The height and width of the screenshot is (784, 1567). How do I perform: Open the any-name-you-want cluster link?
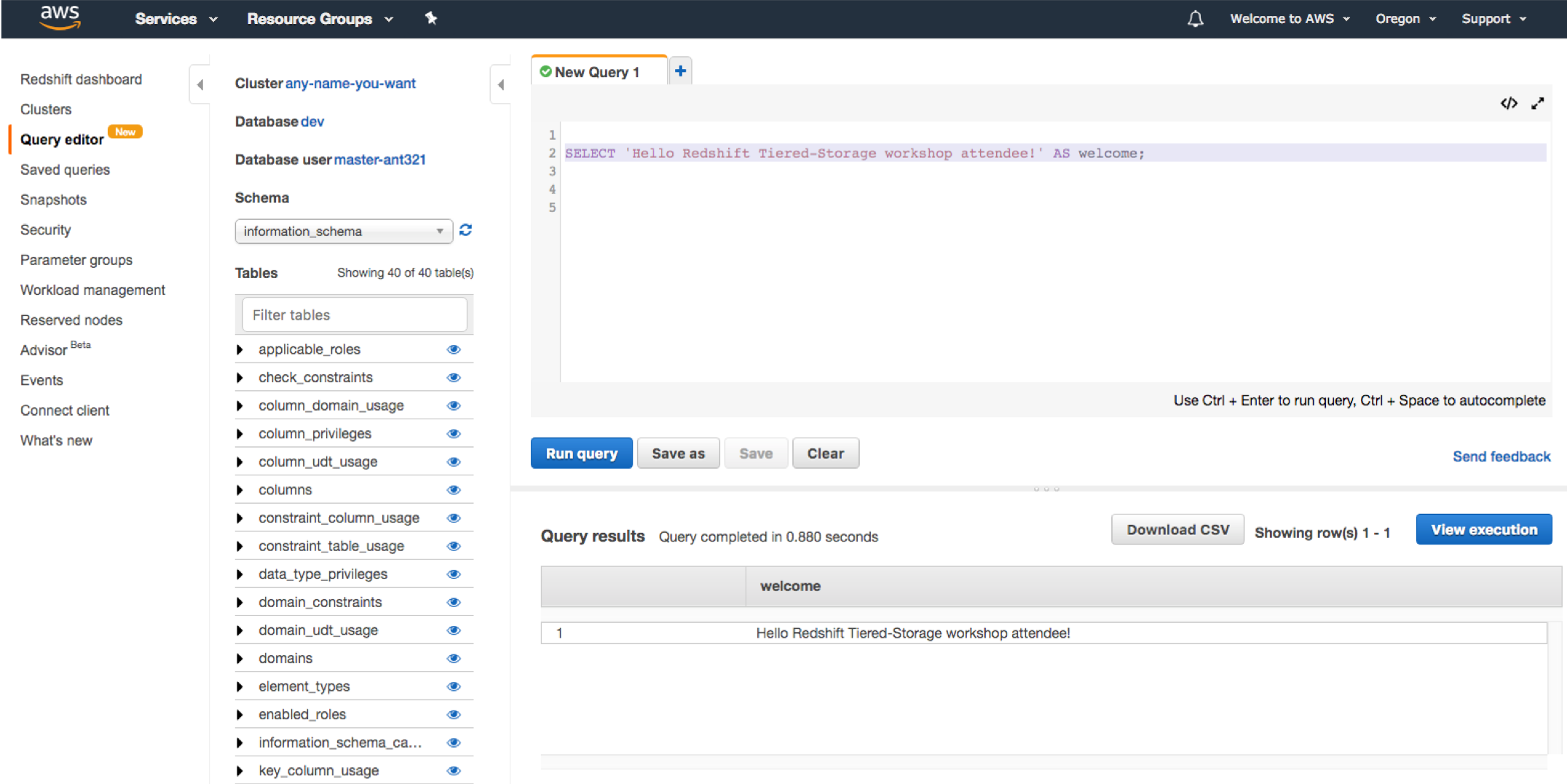pyautogui.click(x=350, y=83)
